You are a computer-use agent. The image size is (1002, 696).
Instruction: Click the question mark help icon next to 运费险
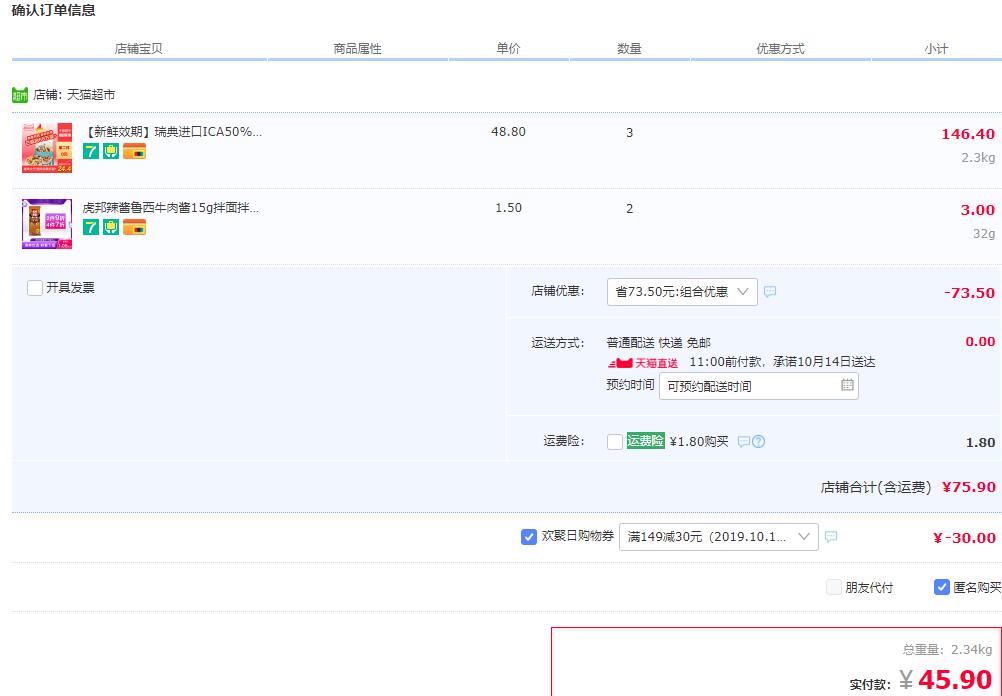point(759,442)
